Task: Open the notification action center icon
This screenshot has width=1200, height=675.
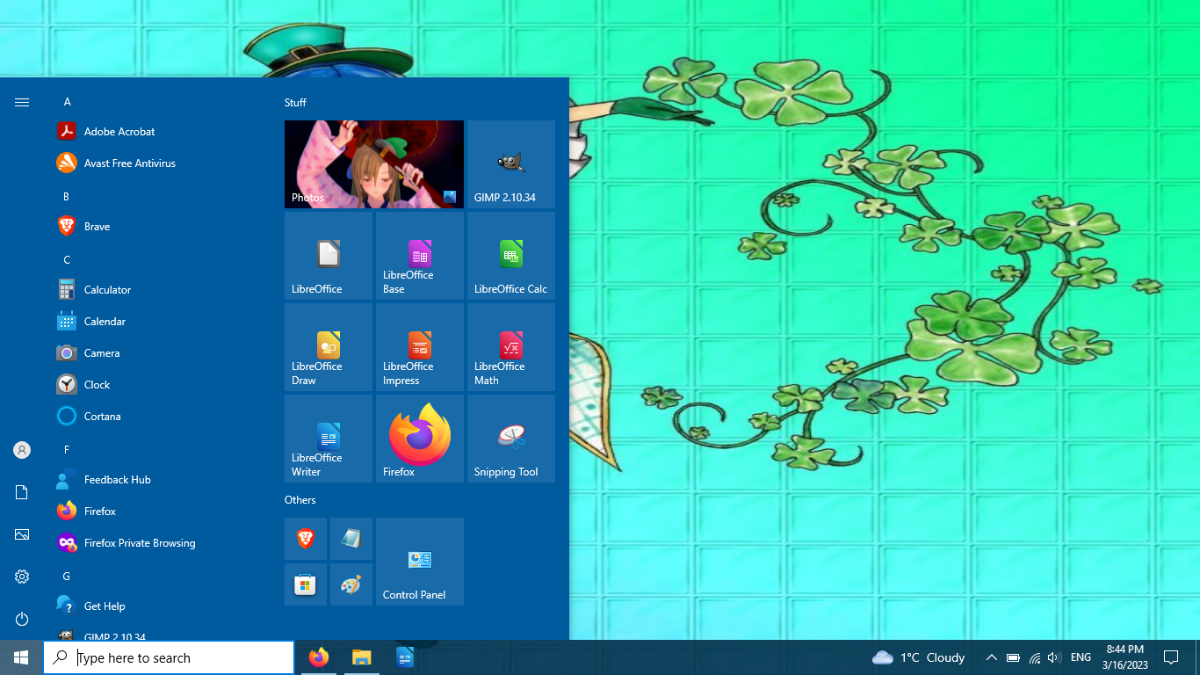Action: [1171, 657]
